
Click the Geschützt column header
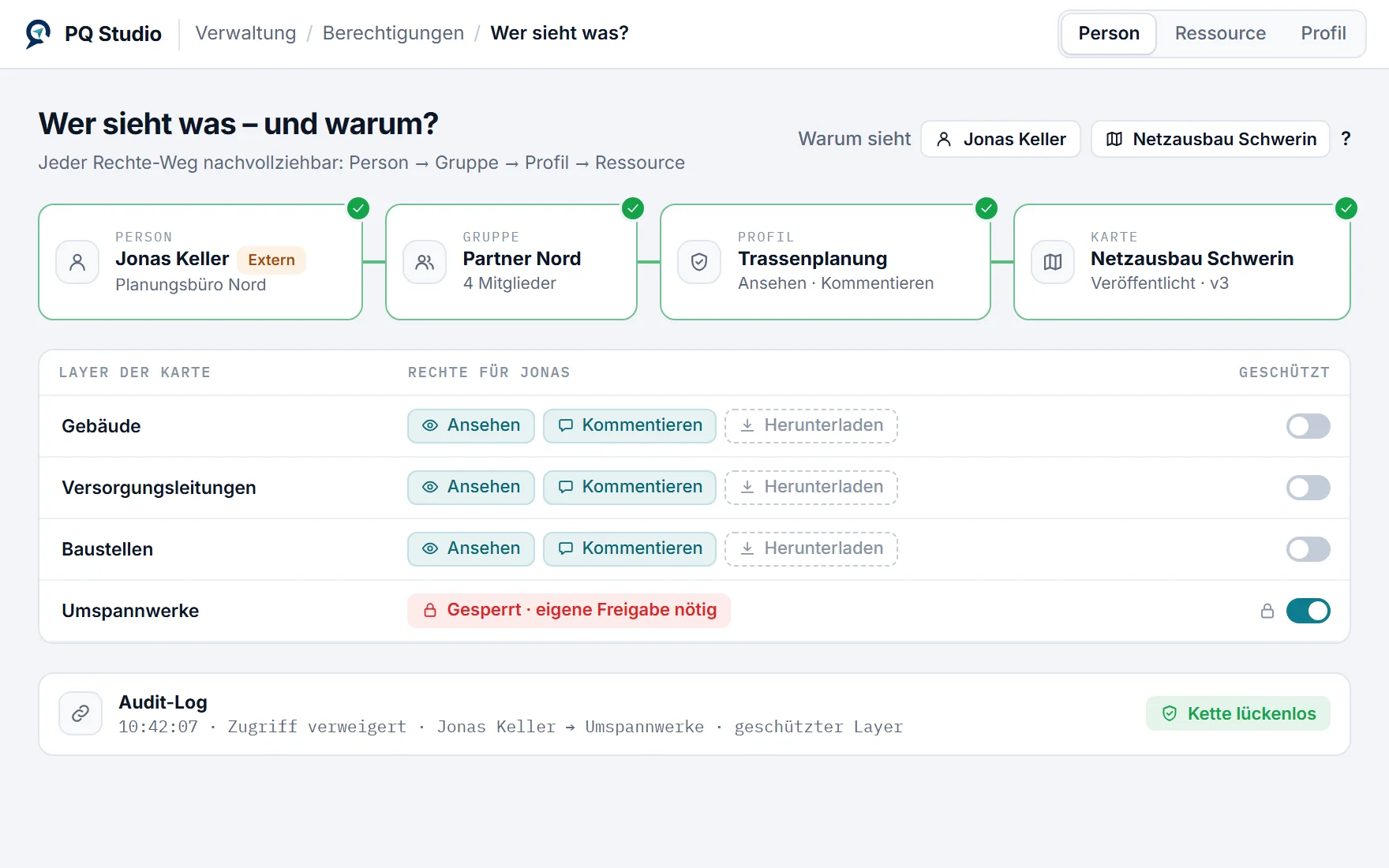coord(1284,372)
